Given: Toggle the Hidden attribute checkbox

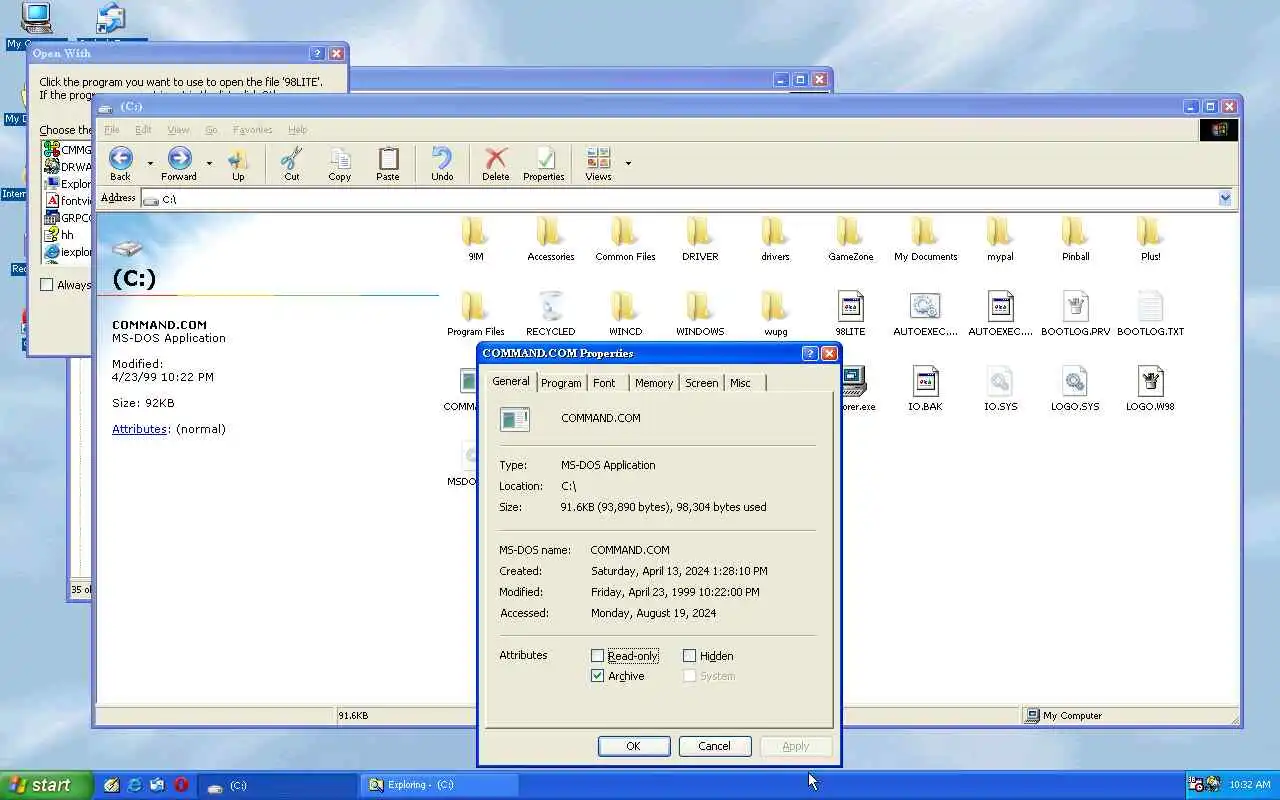Looking at the screenshot, I should (689, 656).
